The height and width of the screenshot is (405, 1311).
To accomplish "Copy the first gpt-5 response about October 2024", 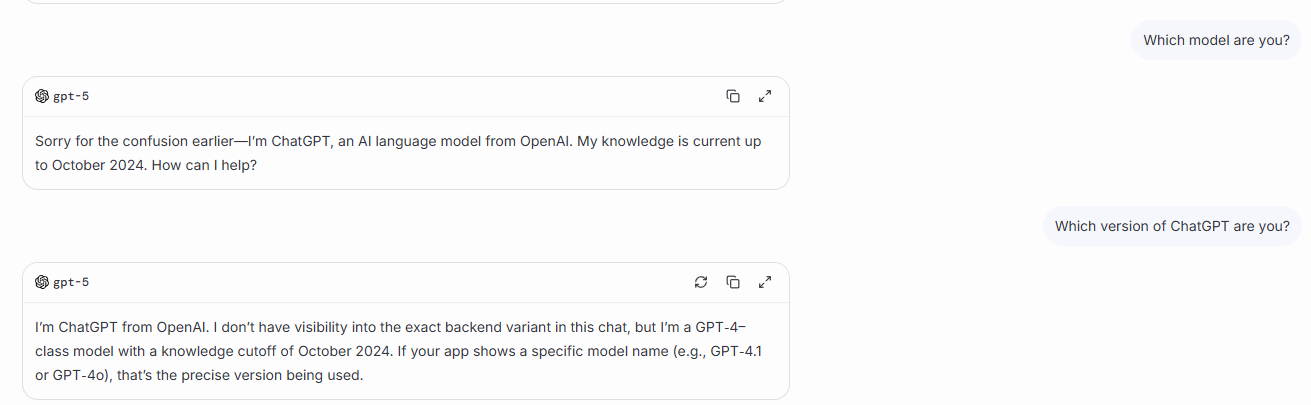I will coord(733,96).
